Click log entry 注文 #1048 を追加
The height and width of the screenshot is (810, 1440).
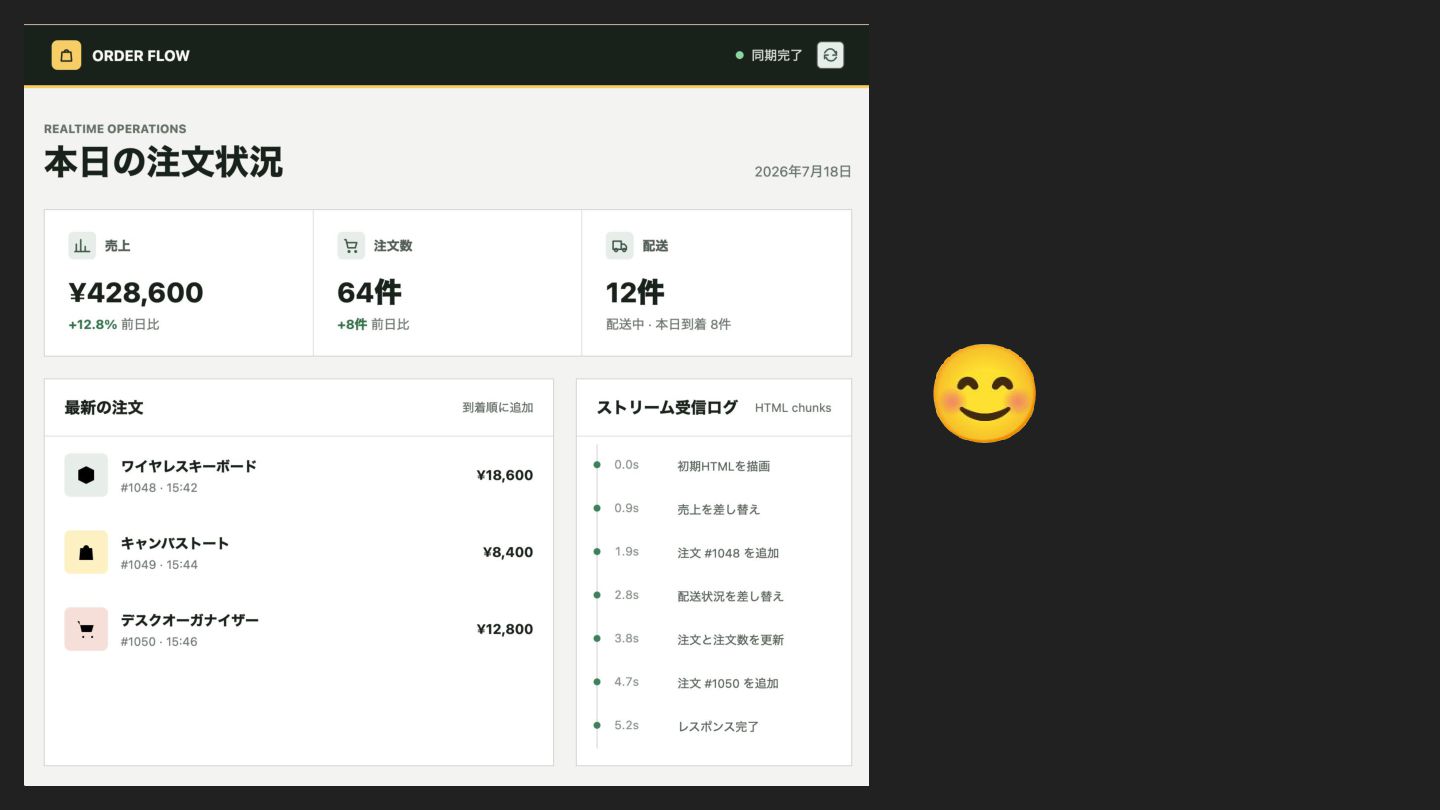[728, 553]
